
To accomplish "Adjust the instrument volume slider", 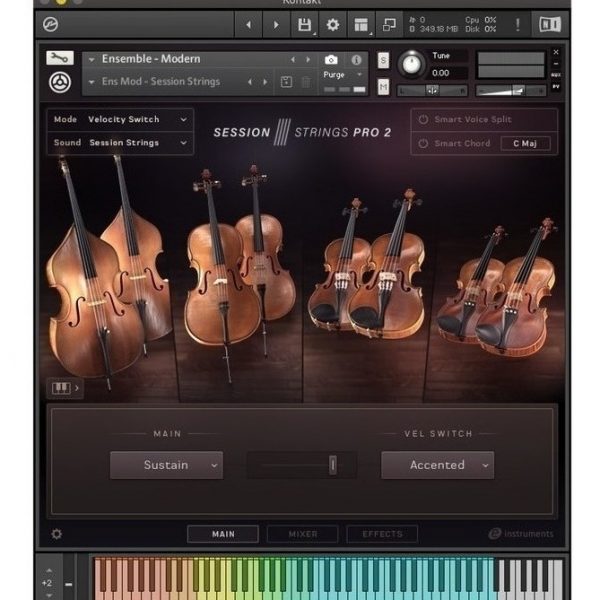I will click(x=511, y=91).
